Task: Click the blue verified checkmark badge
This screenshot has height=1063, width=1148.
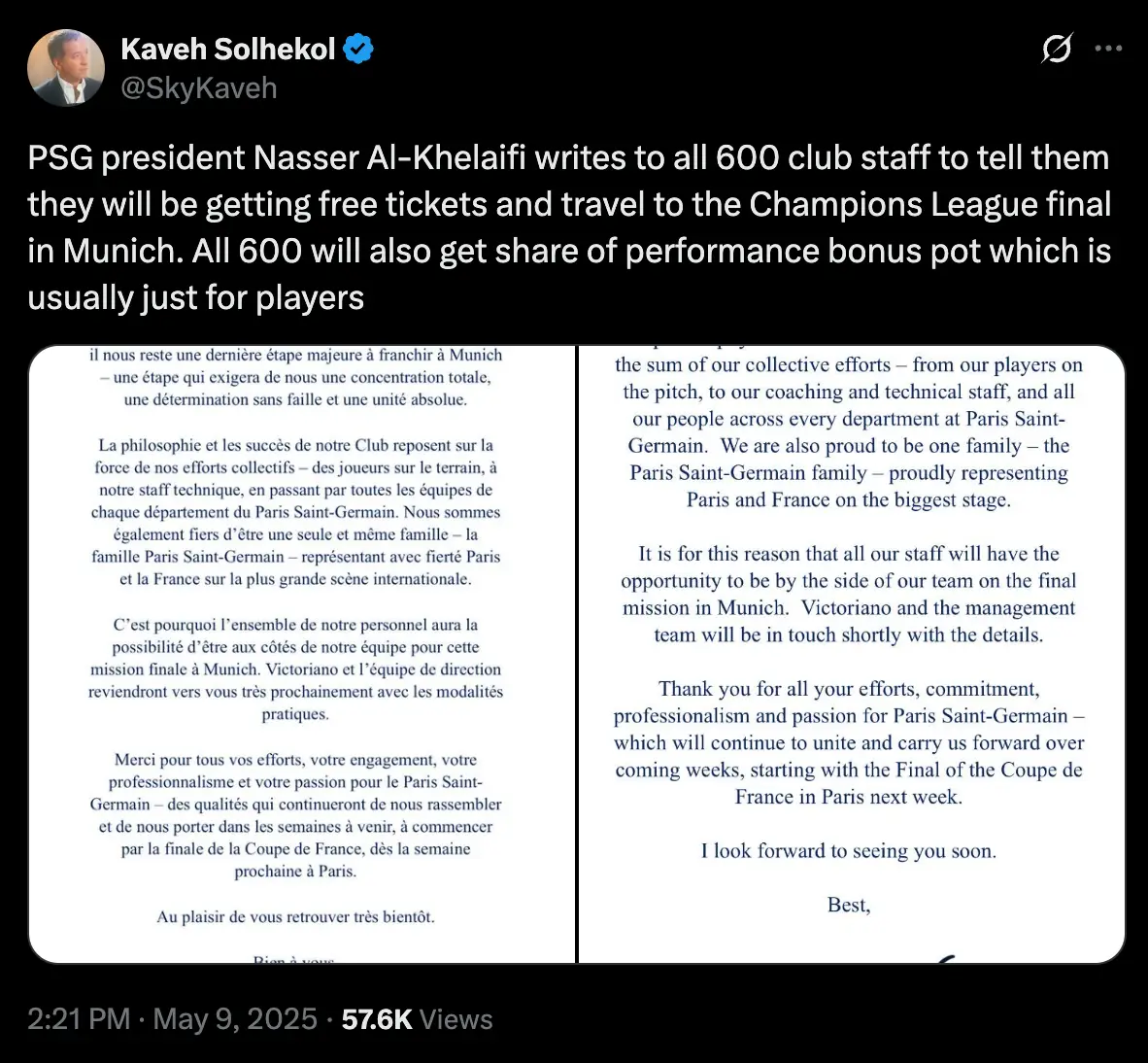Action: tap(358, 49)
